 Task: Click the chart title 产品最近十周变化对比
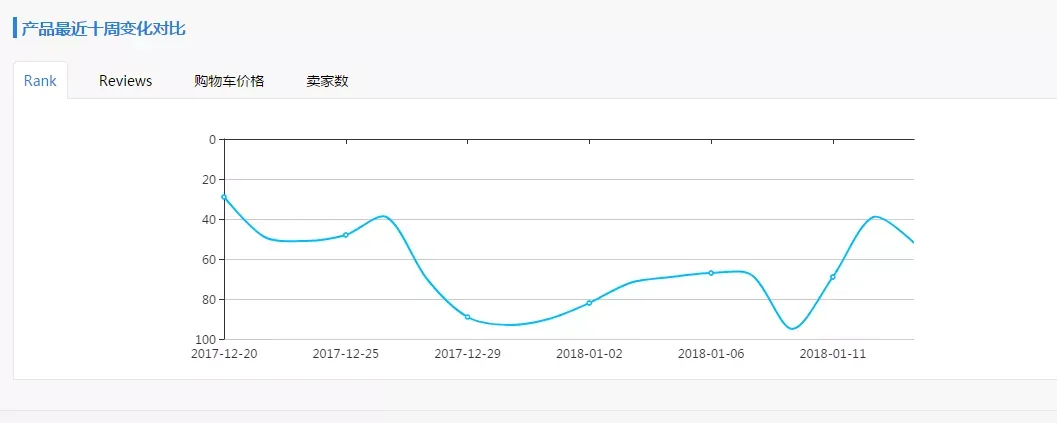pos(104,28)
